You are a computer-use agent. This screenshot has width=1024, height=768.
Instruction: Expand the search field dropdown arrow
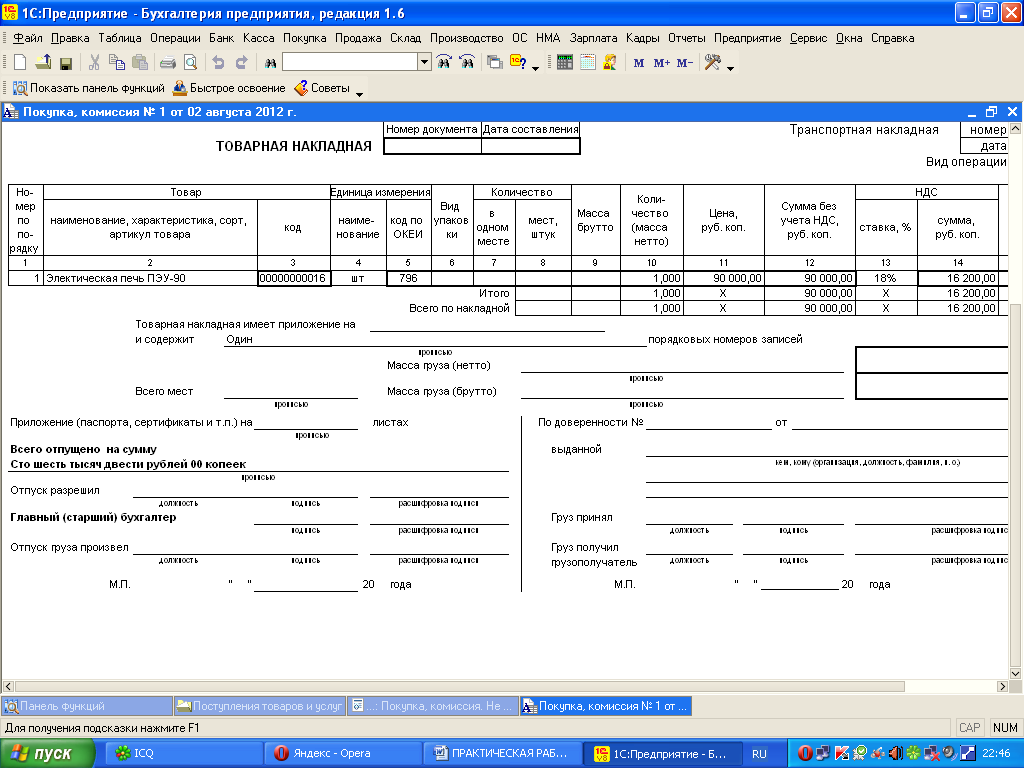(424, 62)
